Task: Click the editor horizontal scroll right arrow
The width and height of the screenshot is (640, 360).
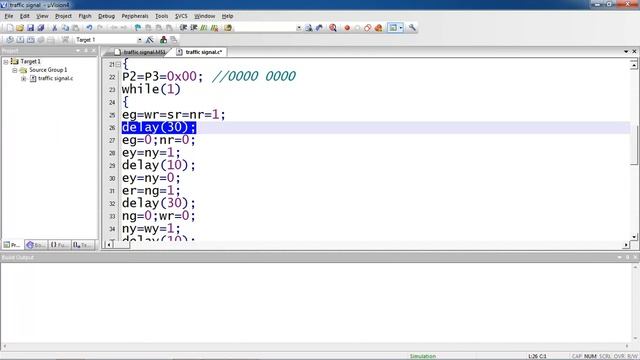Action: pyautogui.click(x=626, y=245)
